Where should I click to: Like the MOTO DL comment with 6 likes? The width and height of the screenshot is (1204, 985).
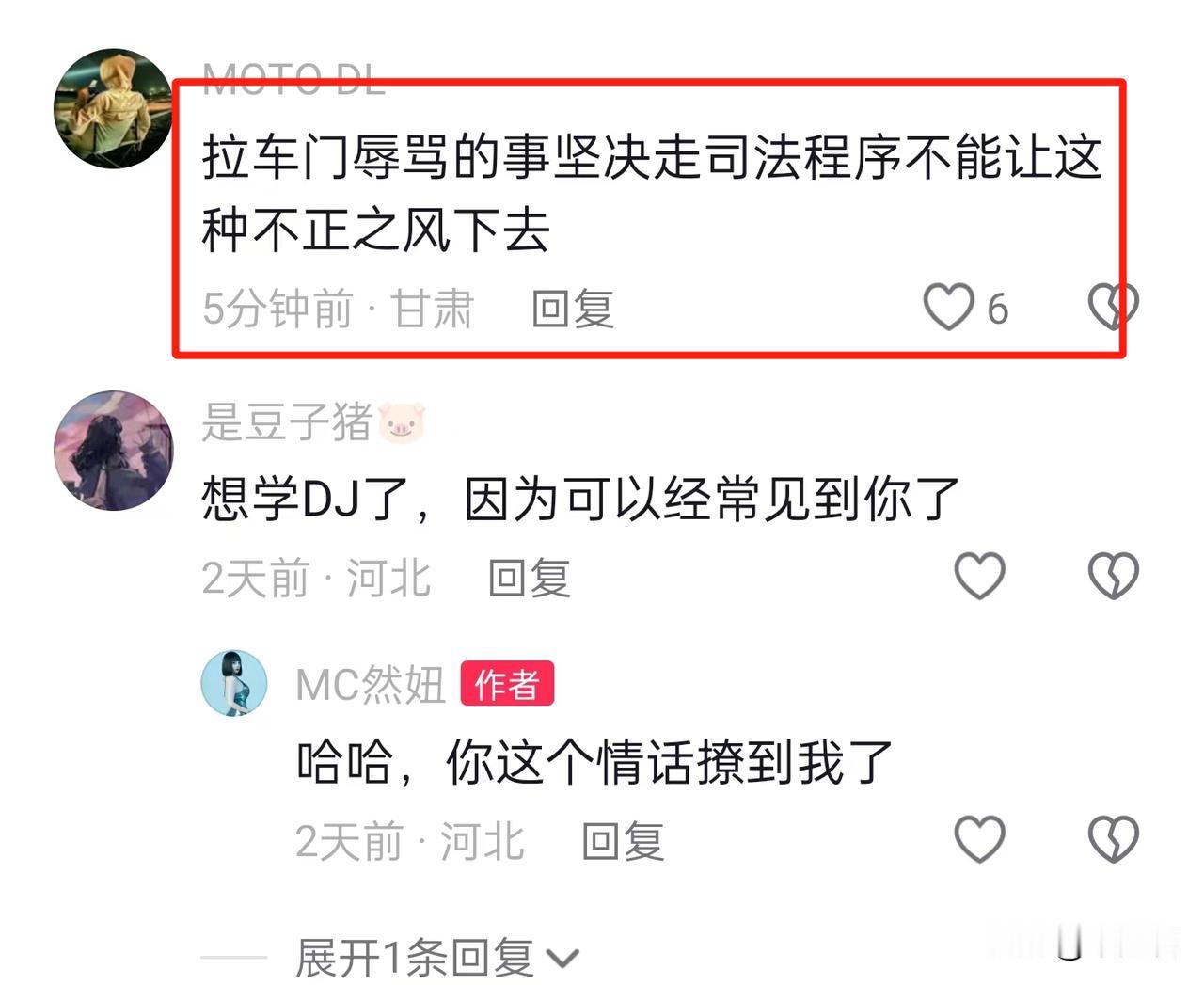[947, 308]
